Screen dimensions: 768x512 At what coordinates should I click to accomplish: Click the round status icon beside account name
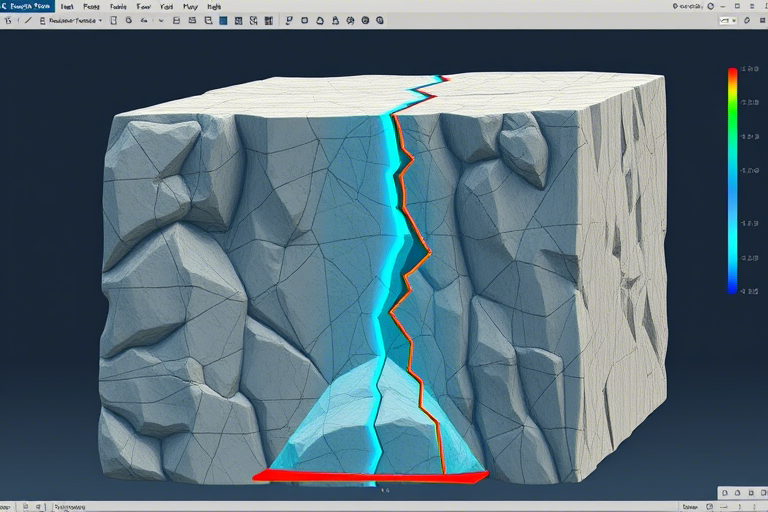click(711, 6)
